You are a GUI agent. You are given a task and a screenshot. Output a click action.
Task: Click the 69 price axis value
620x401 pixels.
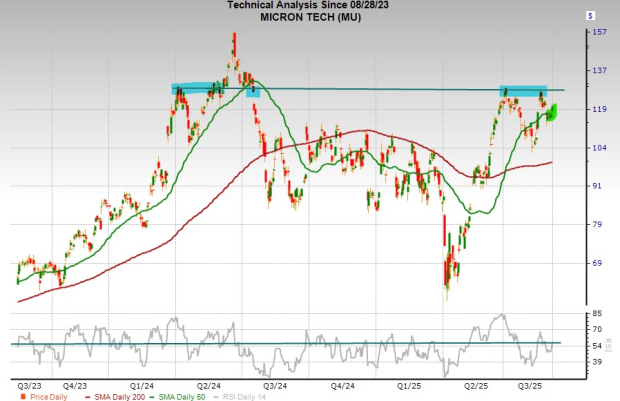(x=597, y=263)
